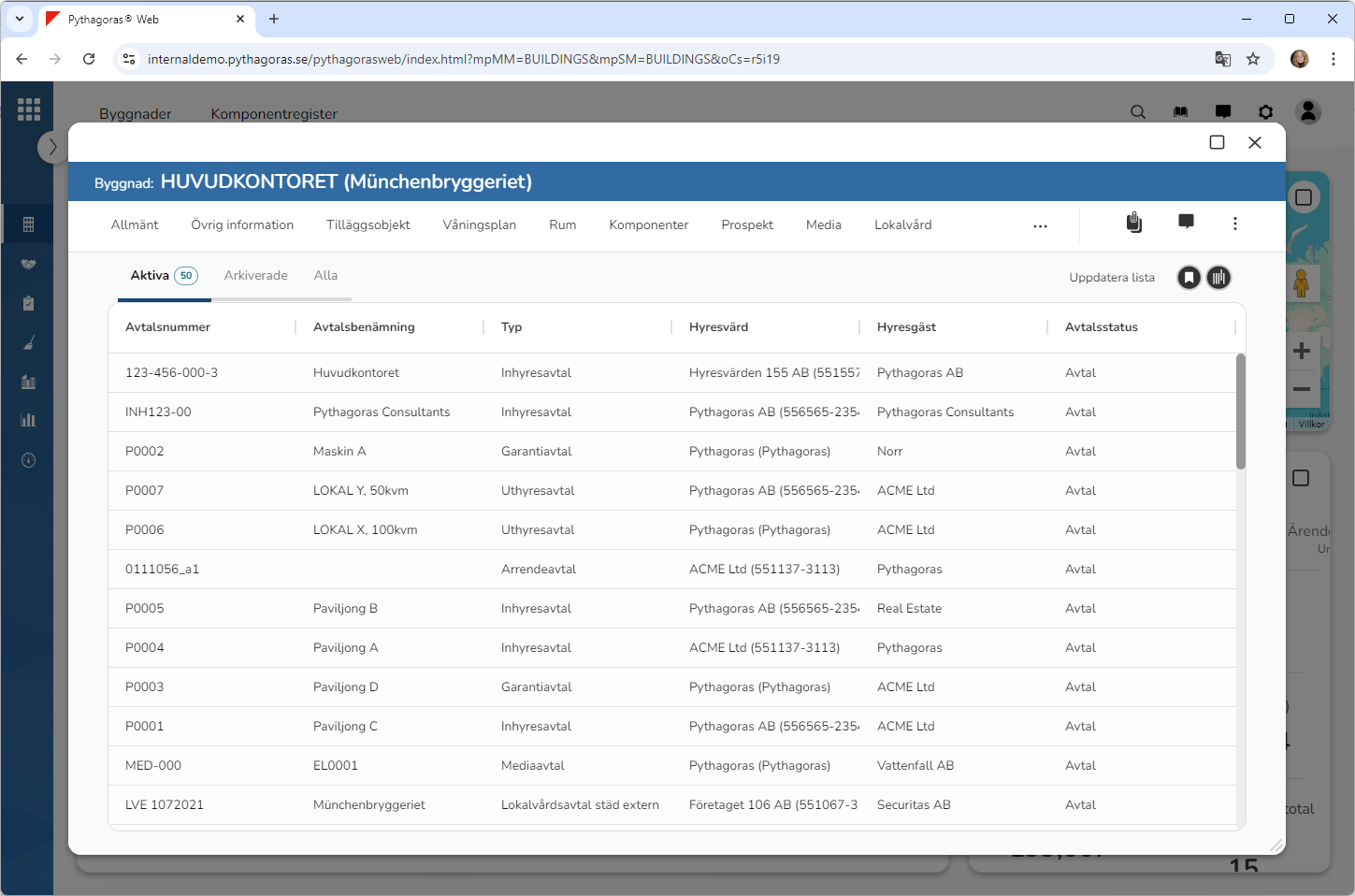
Task: Expand hidden tabs with the horizontal ellipsis
Action: coord(1040,226)
